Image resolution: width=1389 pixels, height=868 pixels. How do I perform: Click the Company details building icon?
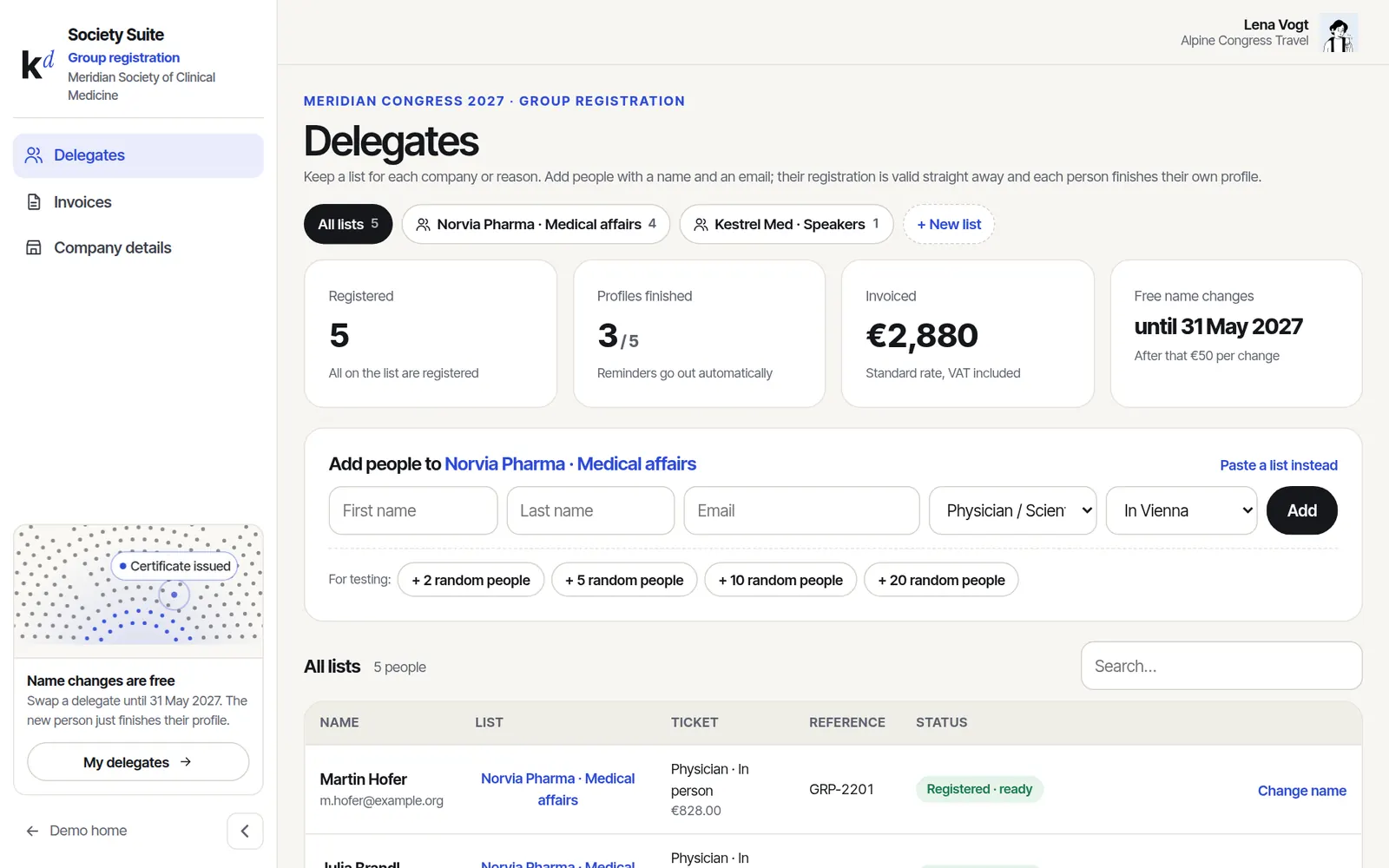point(34,248)
